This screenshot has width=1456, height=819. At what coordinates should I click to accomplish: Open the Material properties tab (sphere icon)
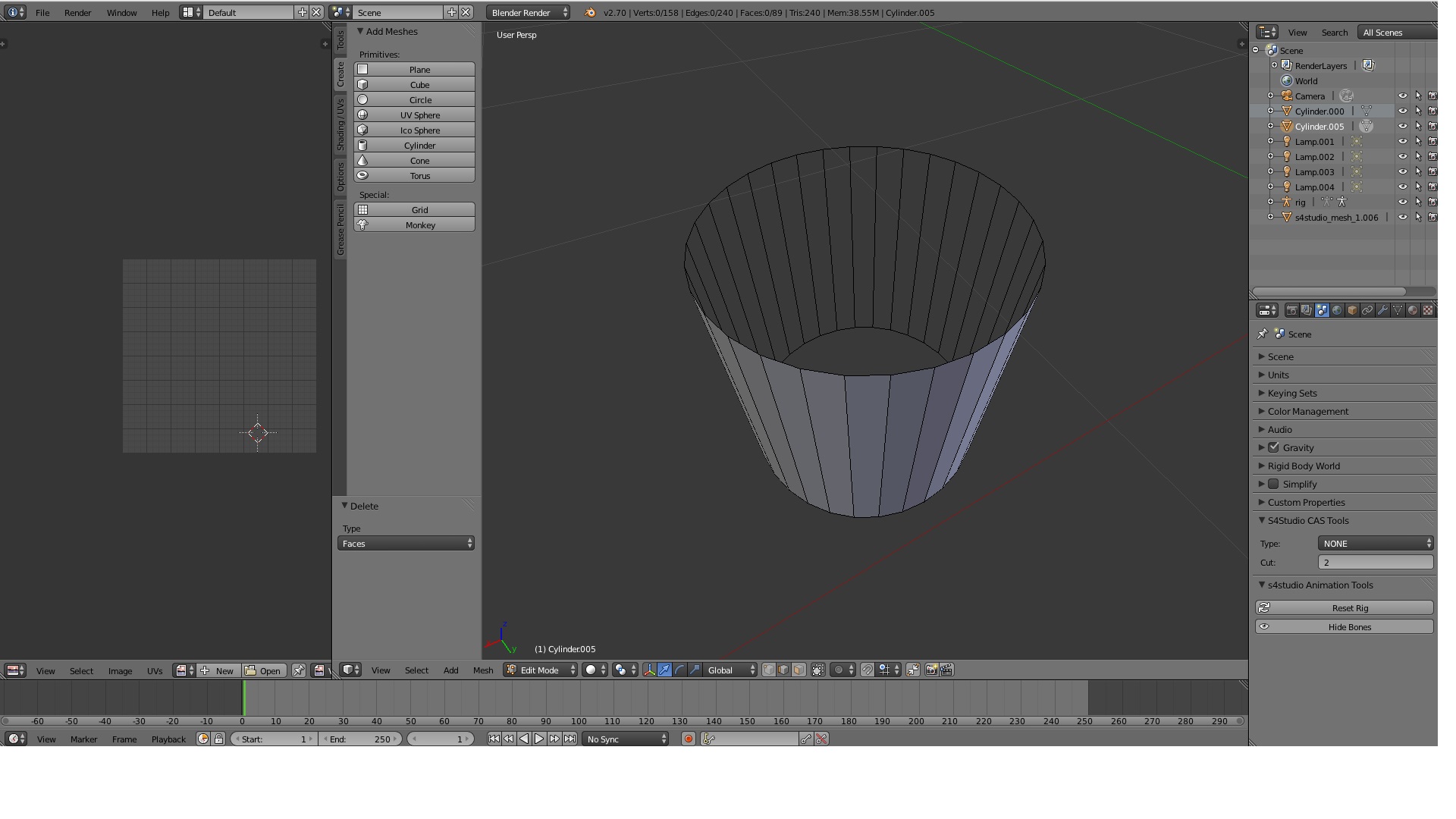pos(1413,310)
